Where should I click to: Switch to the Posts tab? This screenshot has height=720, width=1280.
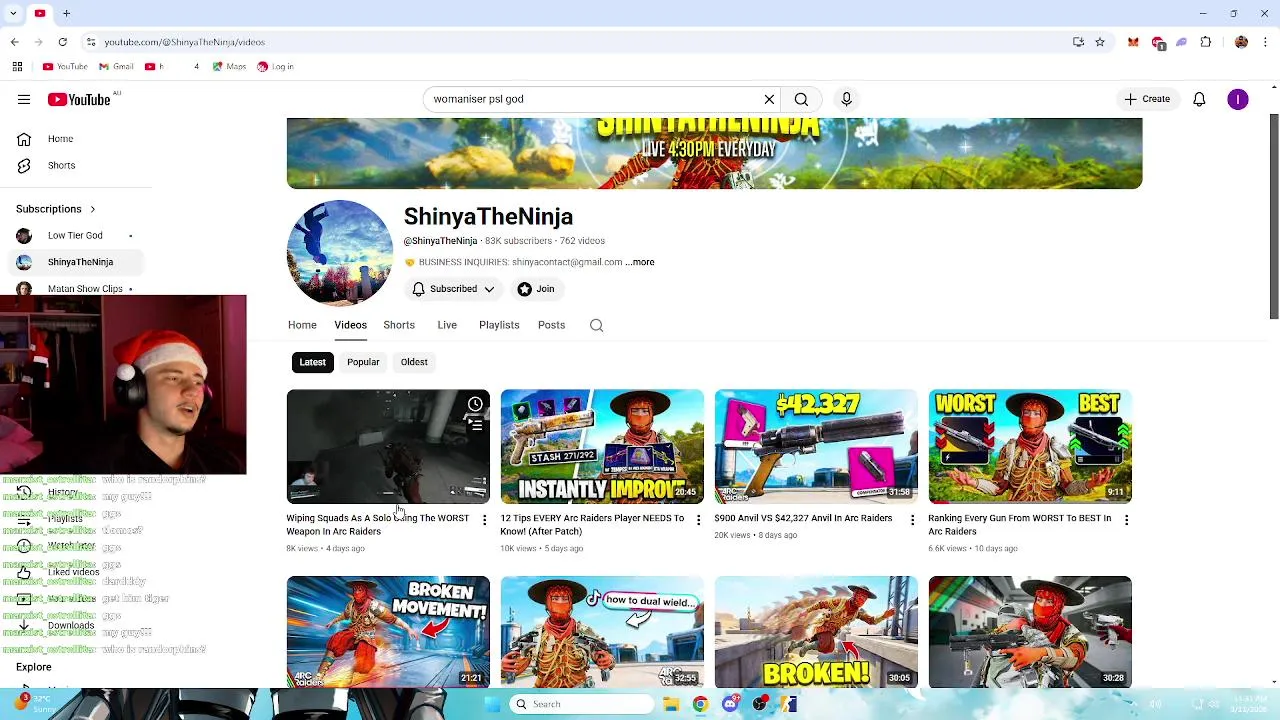[551, 325]
